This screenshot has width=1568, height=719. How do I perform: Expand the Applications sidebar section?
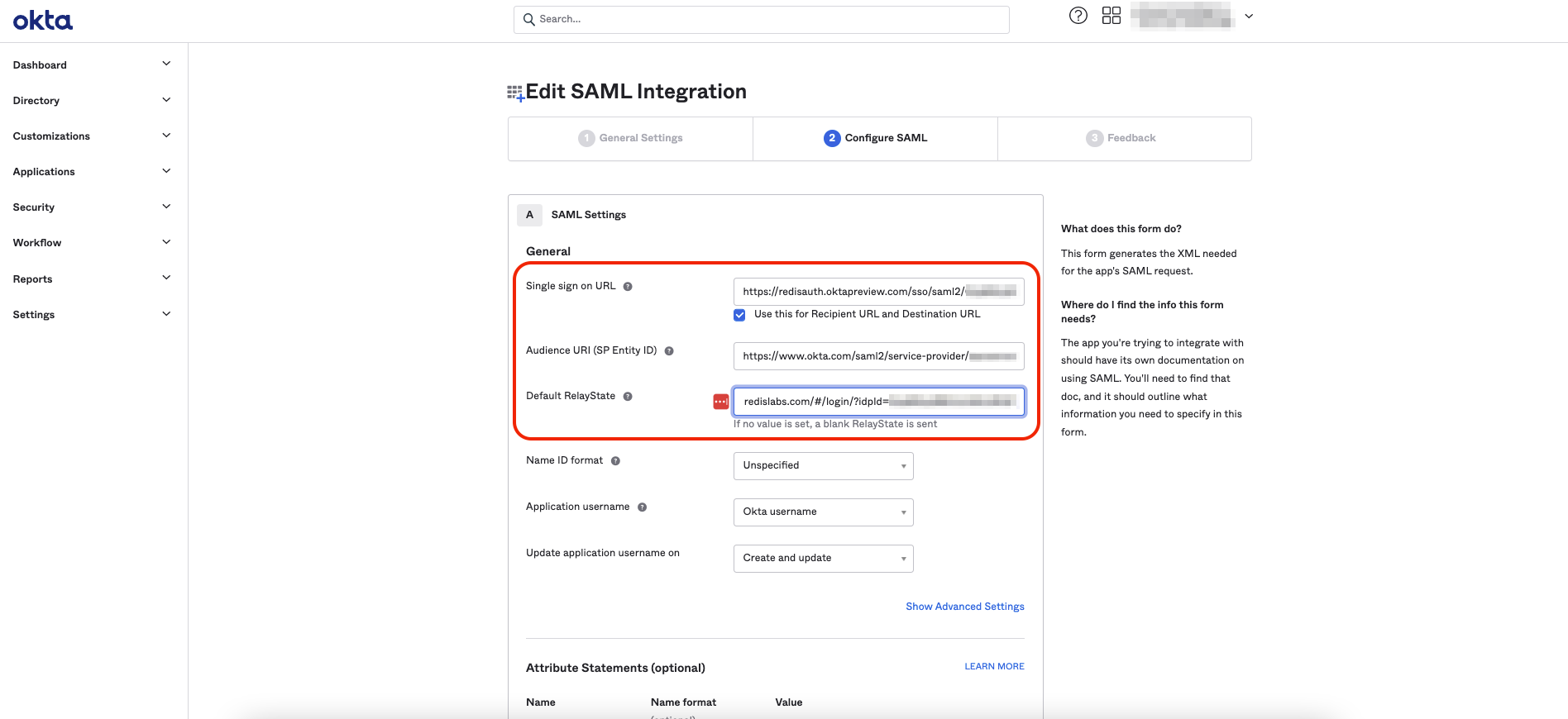point(91,172)
